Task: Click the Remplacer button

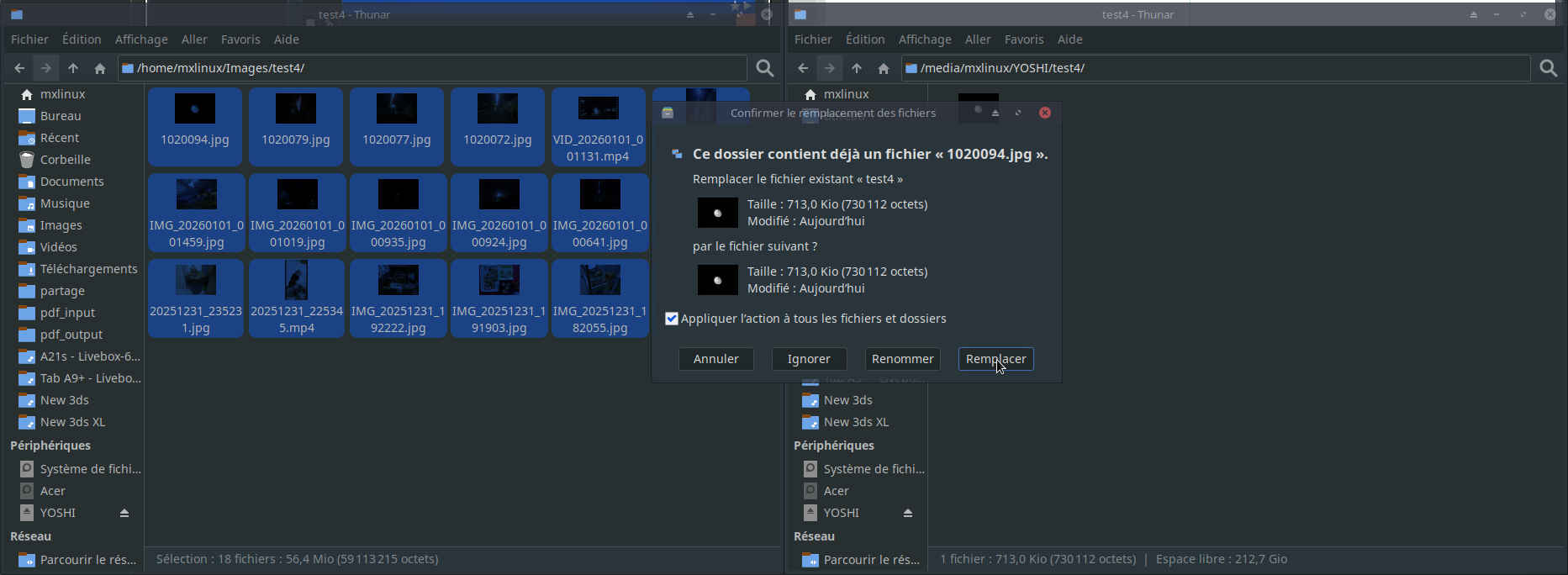Action: pyautogui.click(x=995, y=359)
